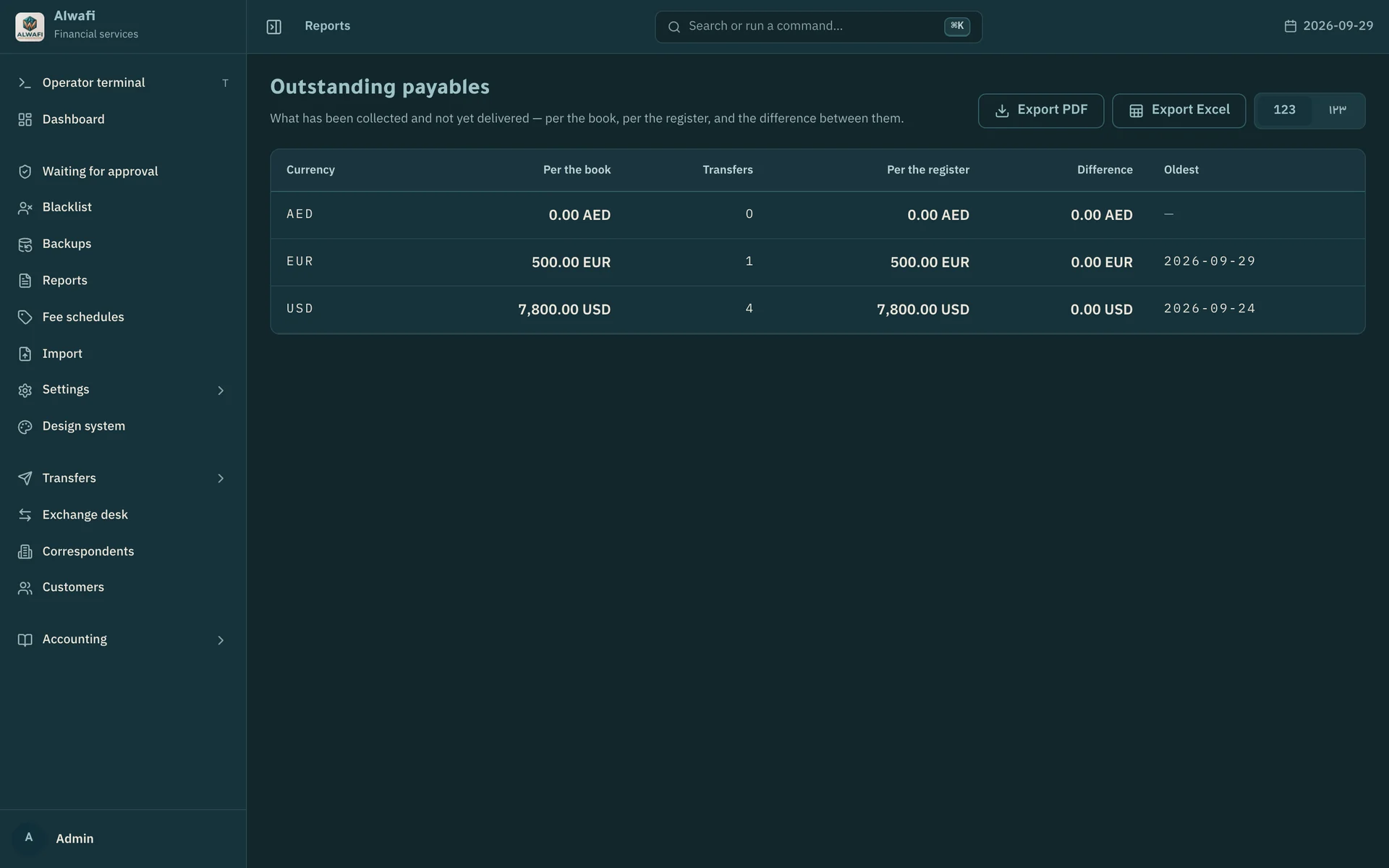Click the 7,800.00 USD per the book value
This screenshot has height=868, width=1389.
tap(564, 310)
